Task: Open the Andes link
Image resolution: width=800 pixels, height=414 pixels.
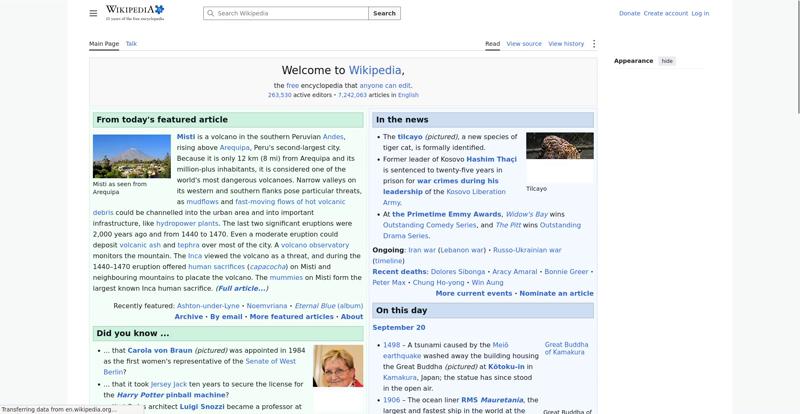Action: tap(333, 137)
